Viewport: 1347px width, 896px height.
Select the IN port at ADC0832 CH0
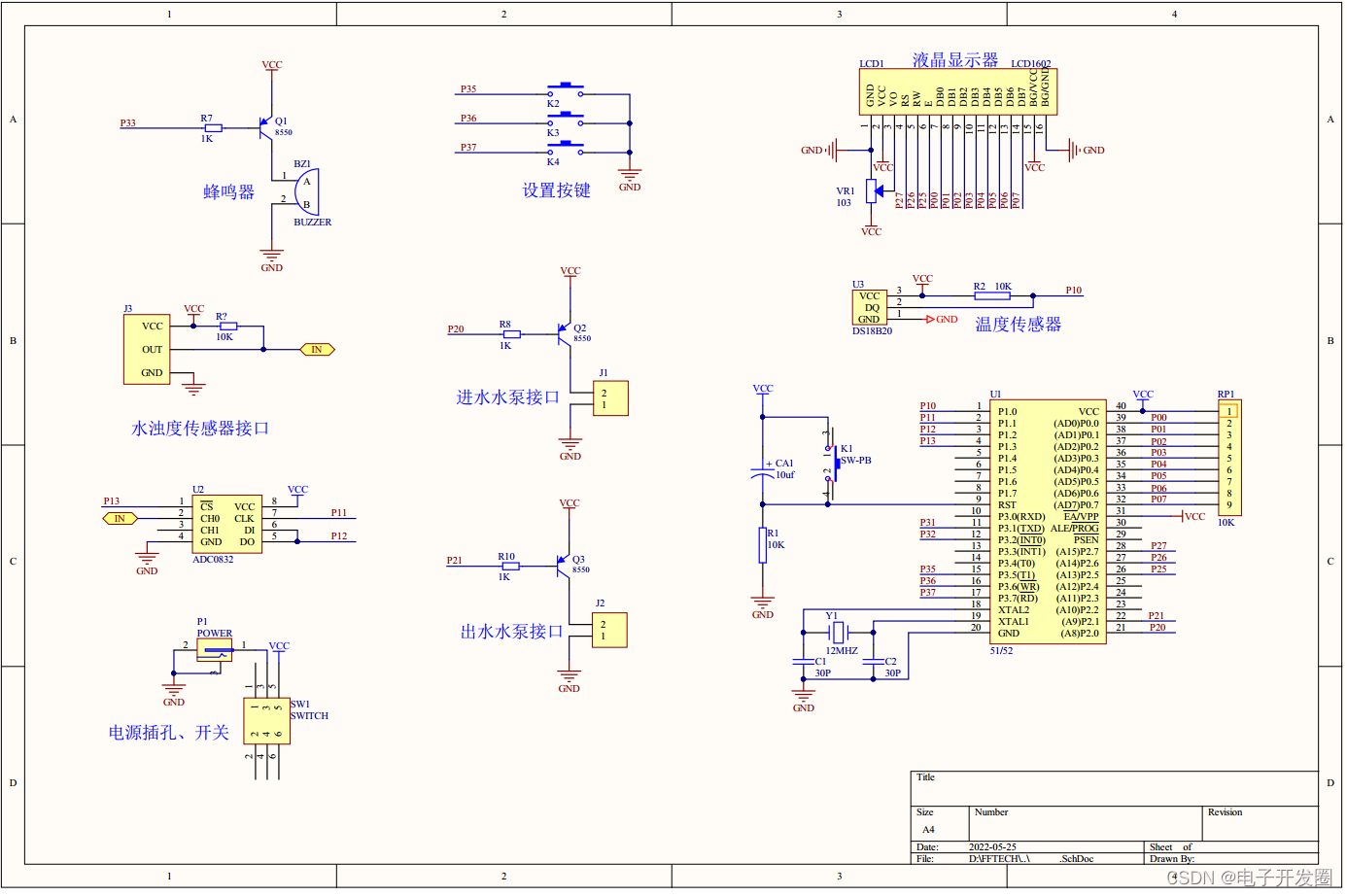pos(120,519)
